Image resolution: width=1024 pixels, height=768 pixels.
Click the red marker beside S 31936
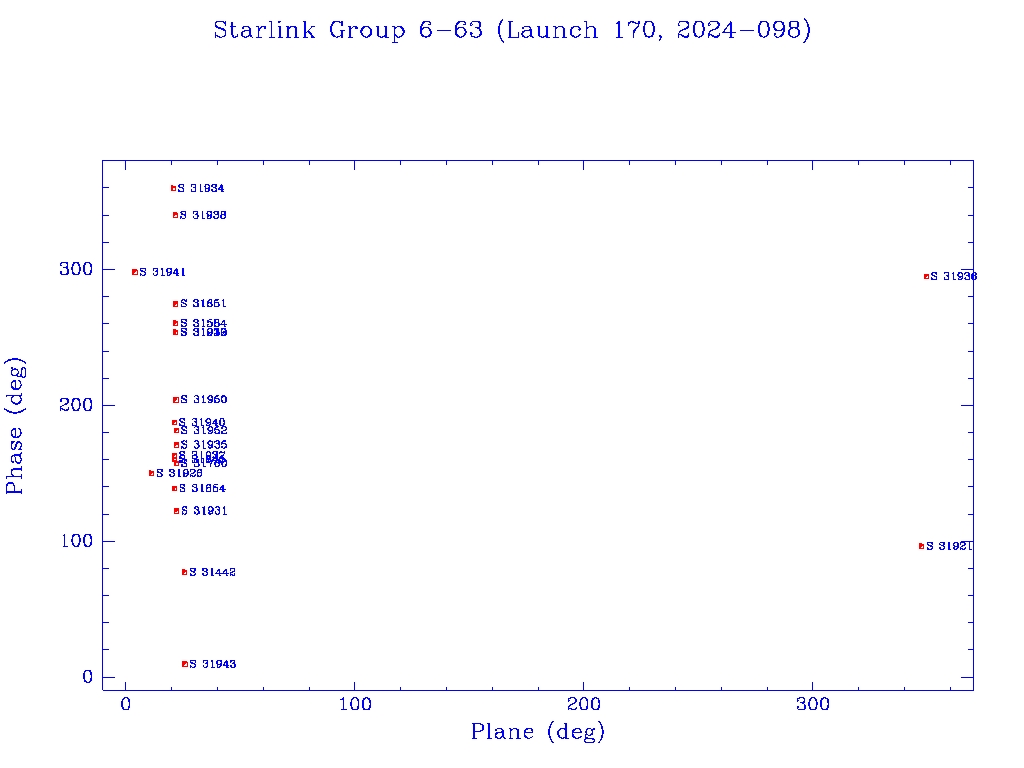(x=927, y=277)
